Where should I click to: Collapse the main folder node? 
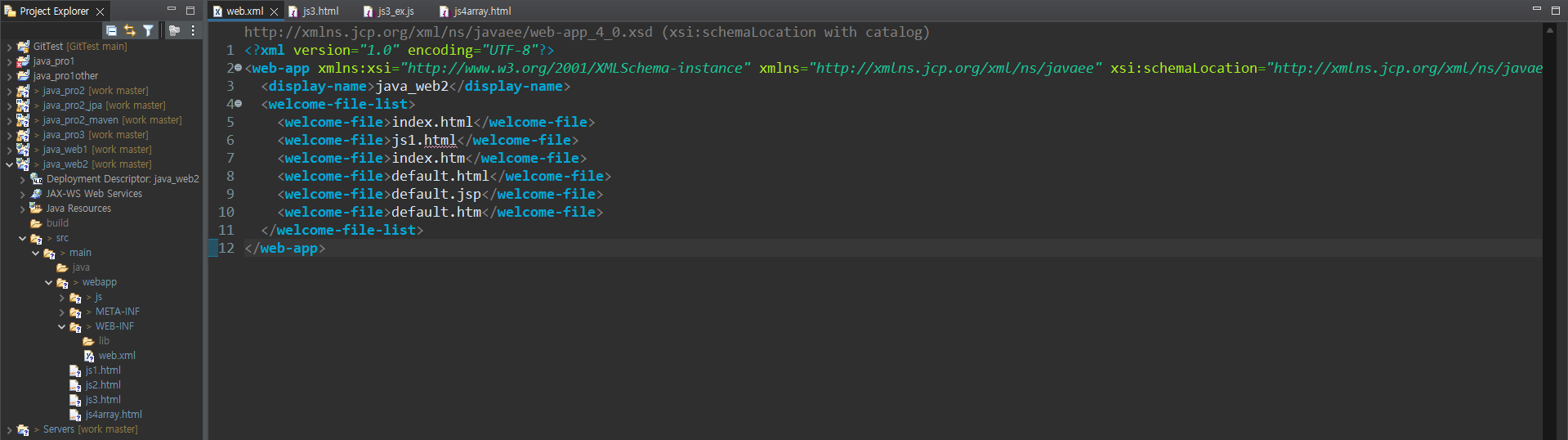35,253
